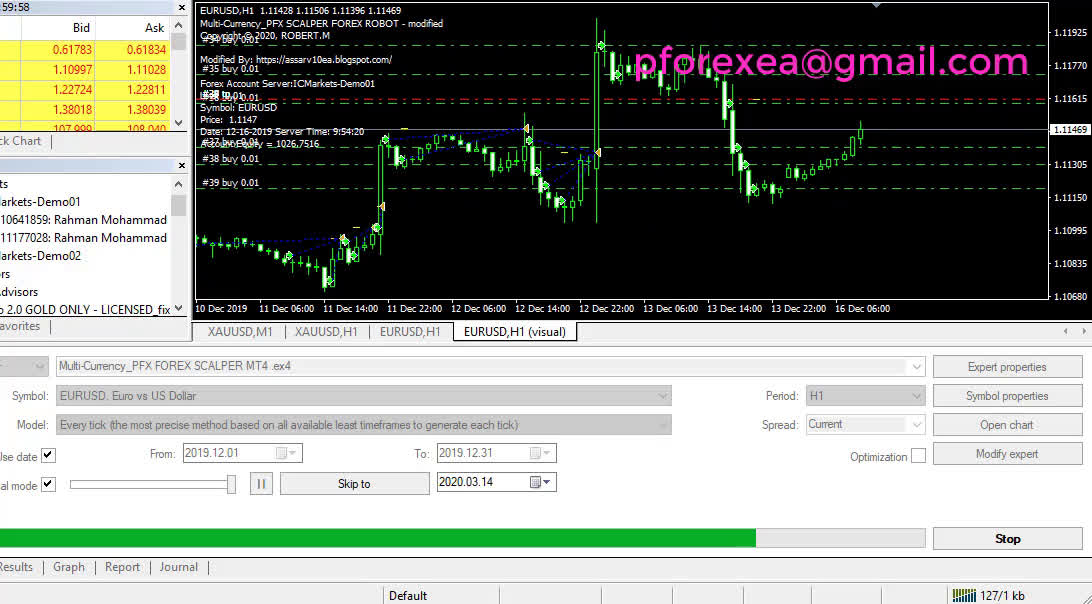
Task: Click the Expert properties button
Action: (1007, 367)
